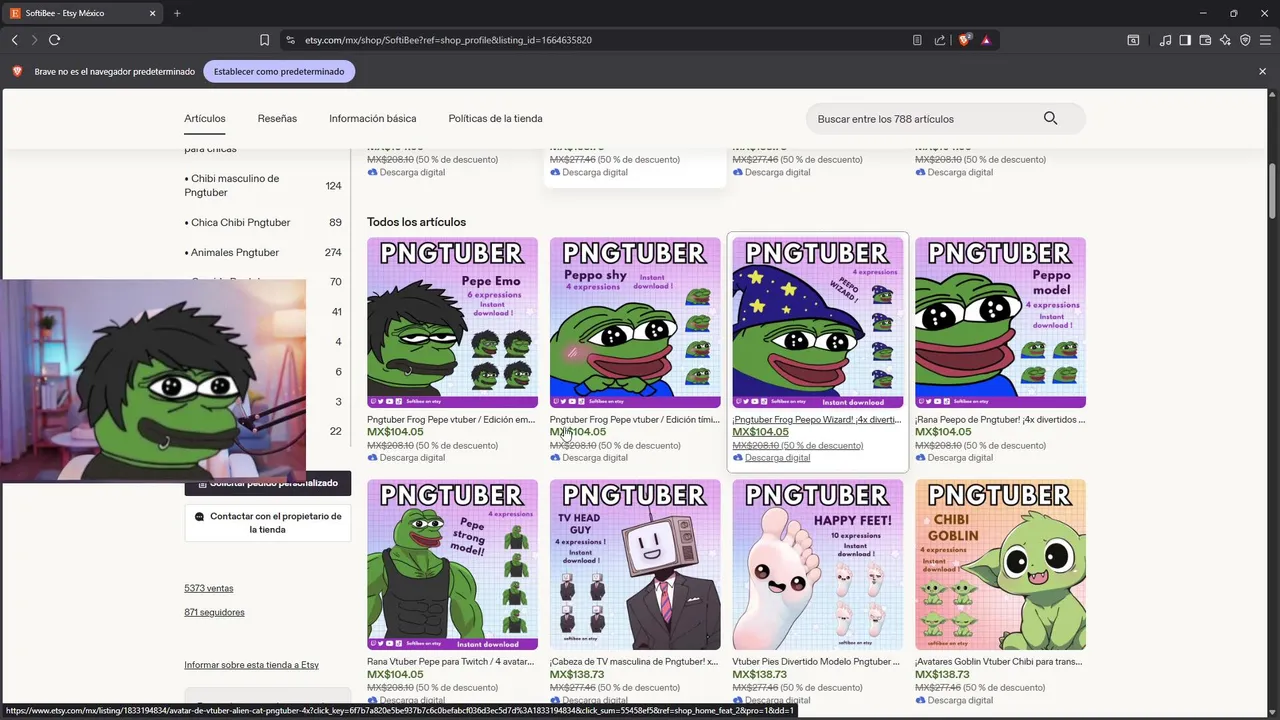Click Establecer como predeterminado button

279,72
